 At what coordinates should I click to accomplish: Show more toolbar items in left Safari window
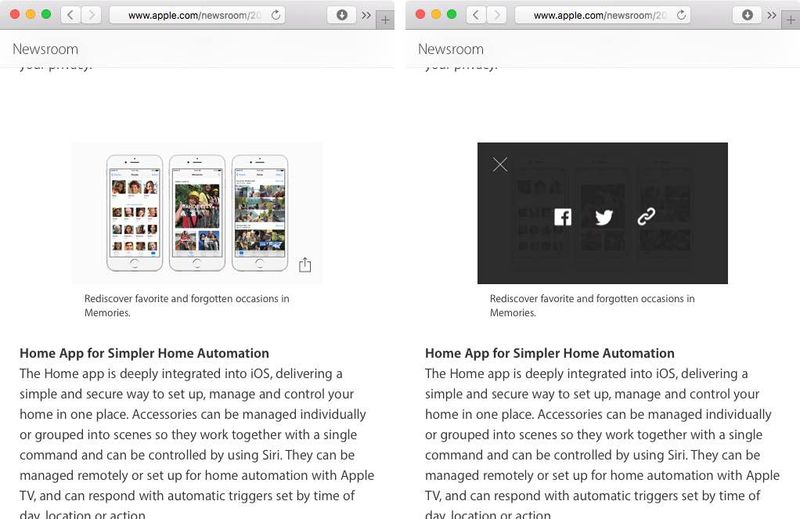366,15
